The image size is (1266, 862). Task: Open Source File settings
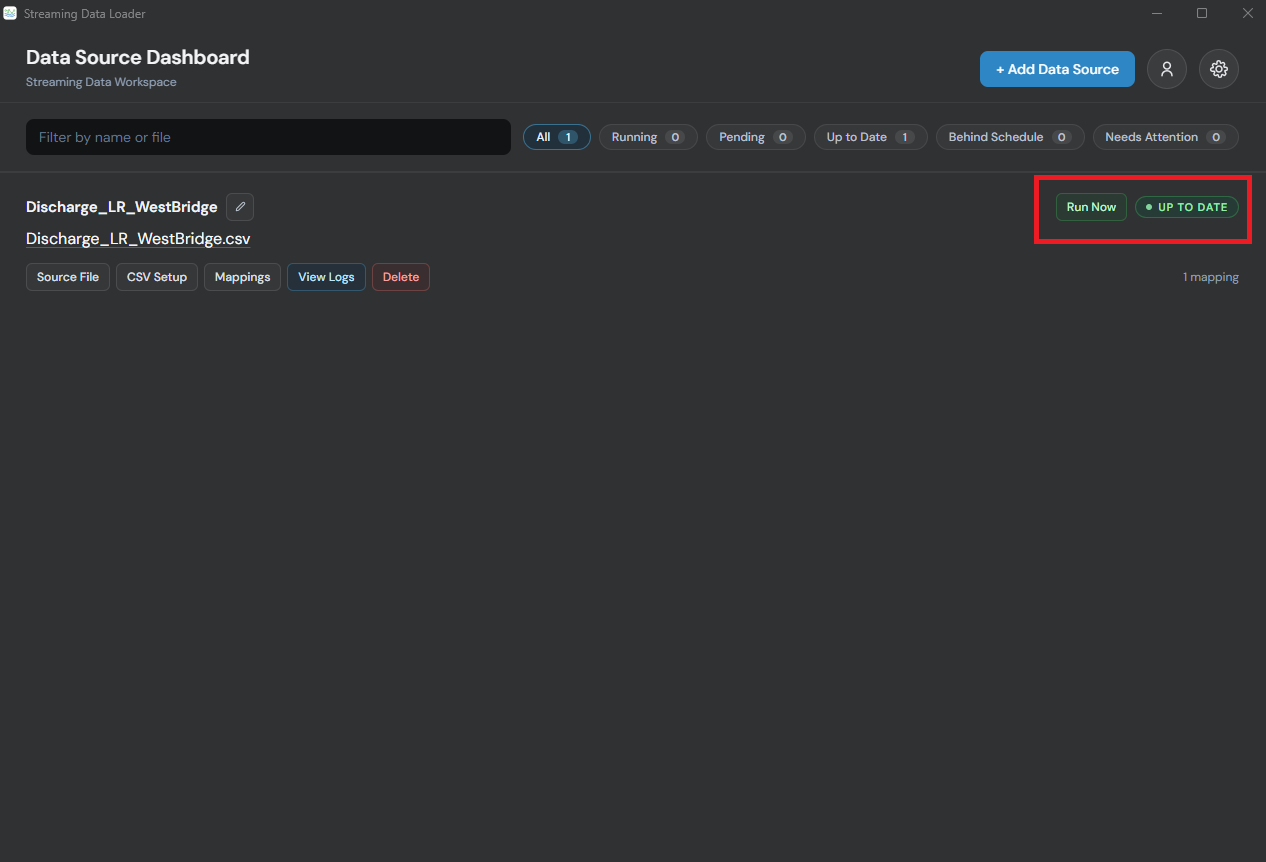(68, 277)
